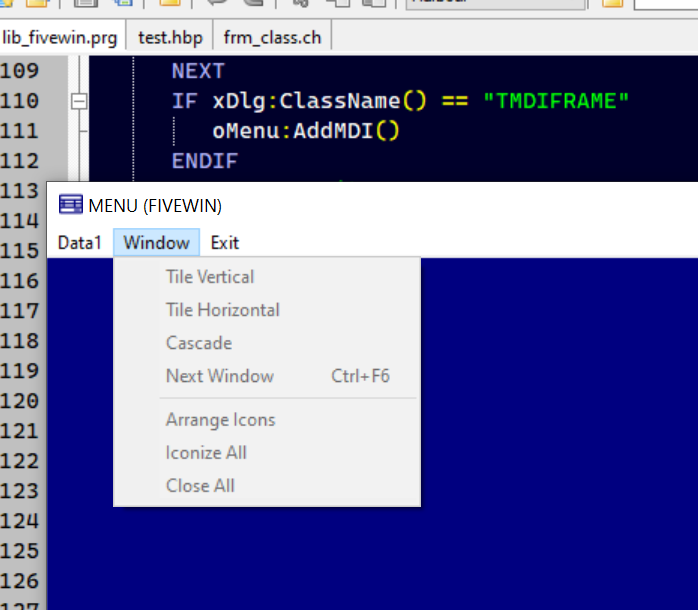This screenshot has width=698, height=610.
Task: Select Tile Vertical from the Window menu
Action: pyautogui.click(x=267, y=277)
